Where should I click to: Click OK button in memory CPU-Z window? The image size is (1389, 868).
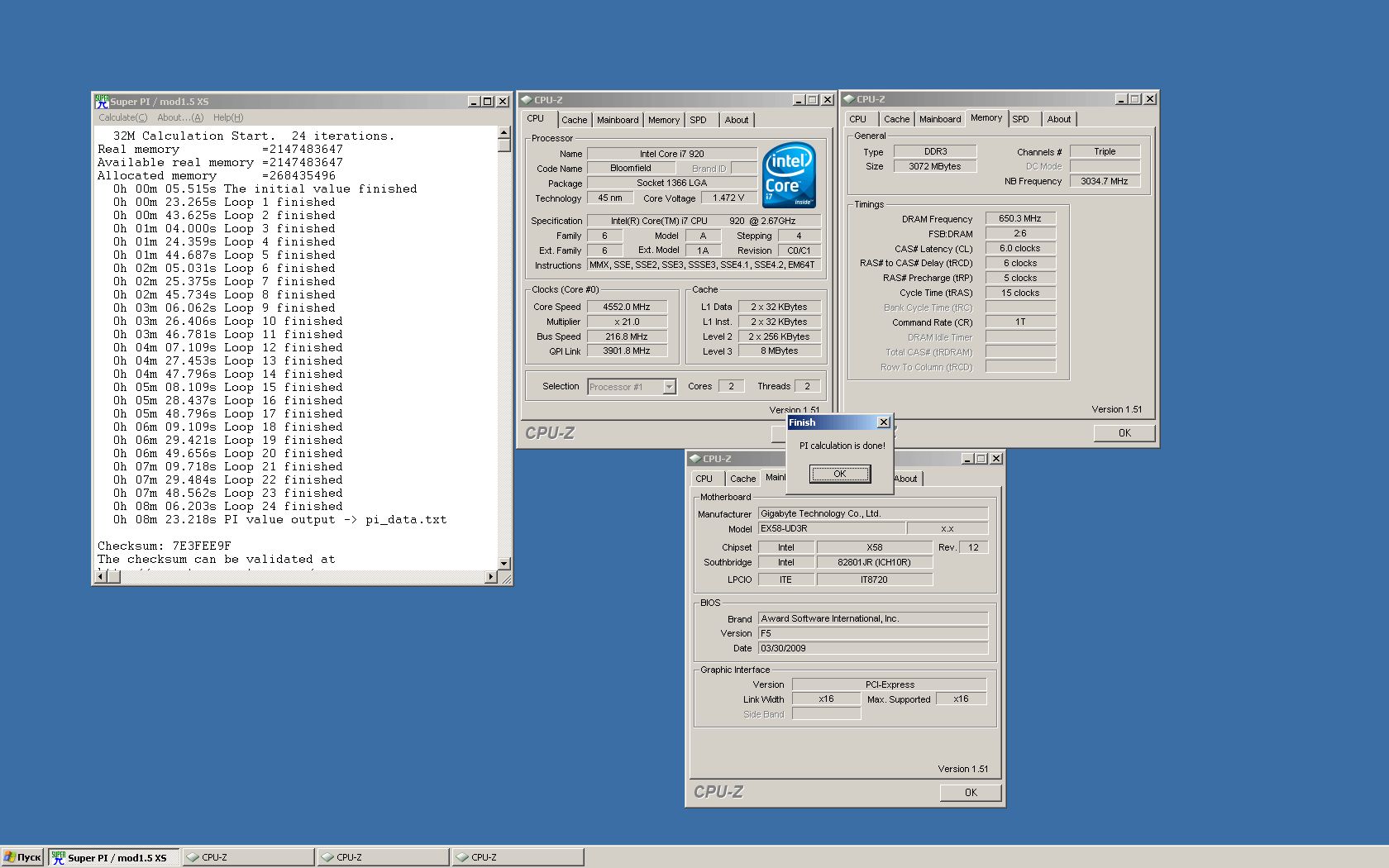coord(1124,433)
